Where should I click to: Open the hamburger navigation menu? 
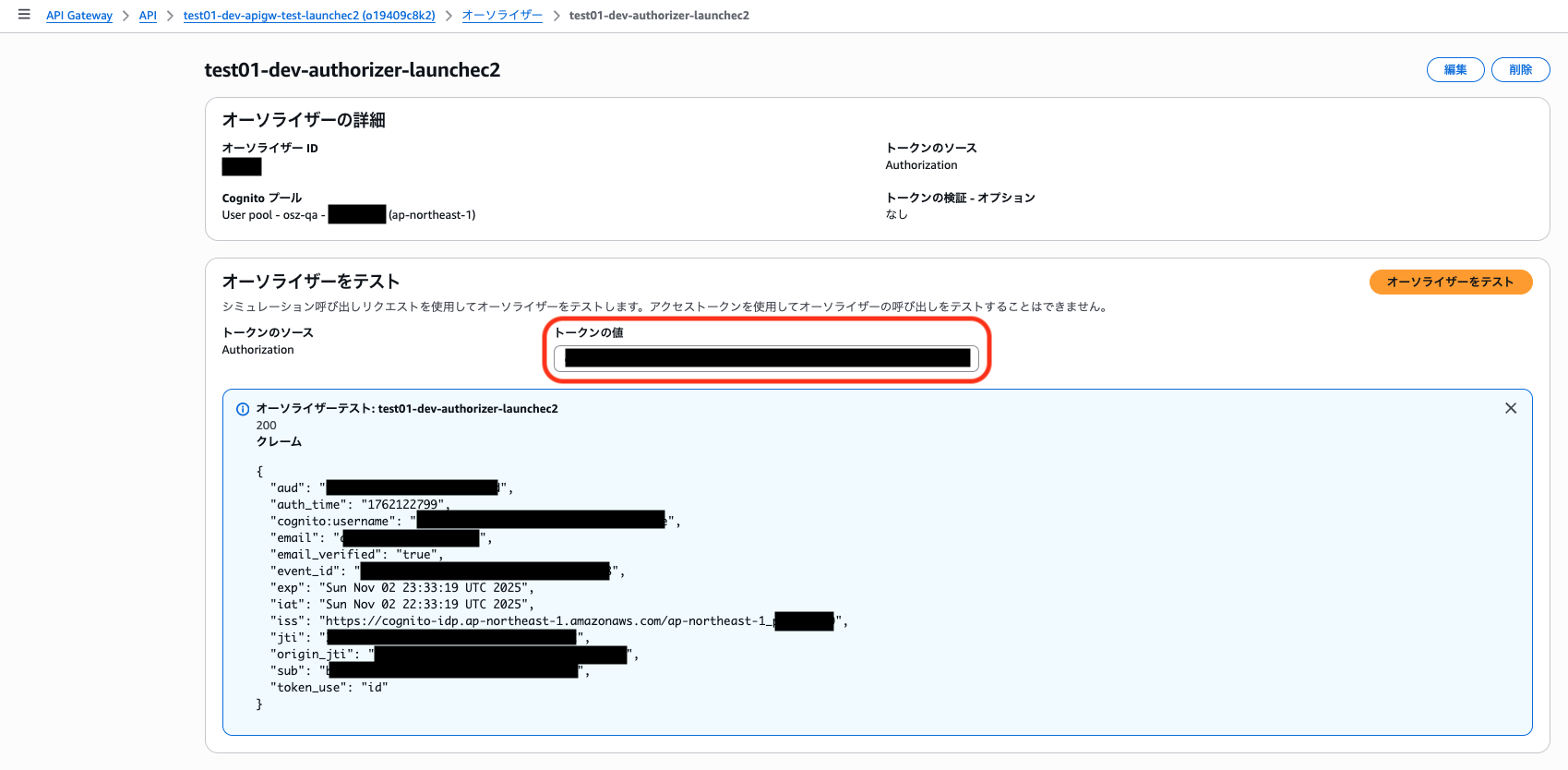coord(24,15)
